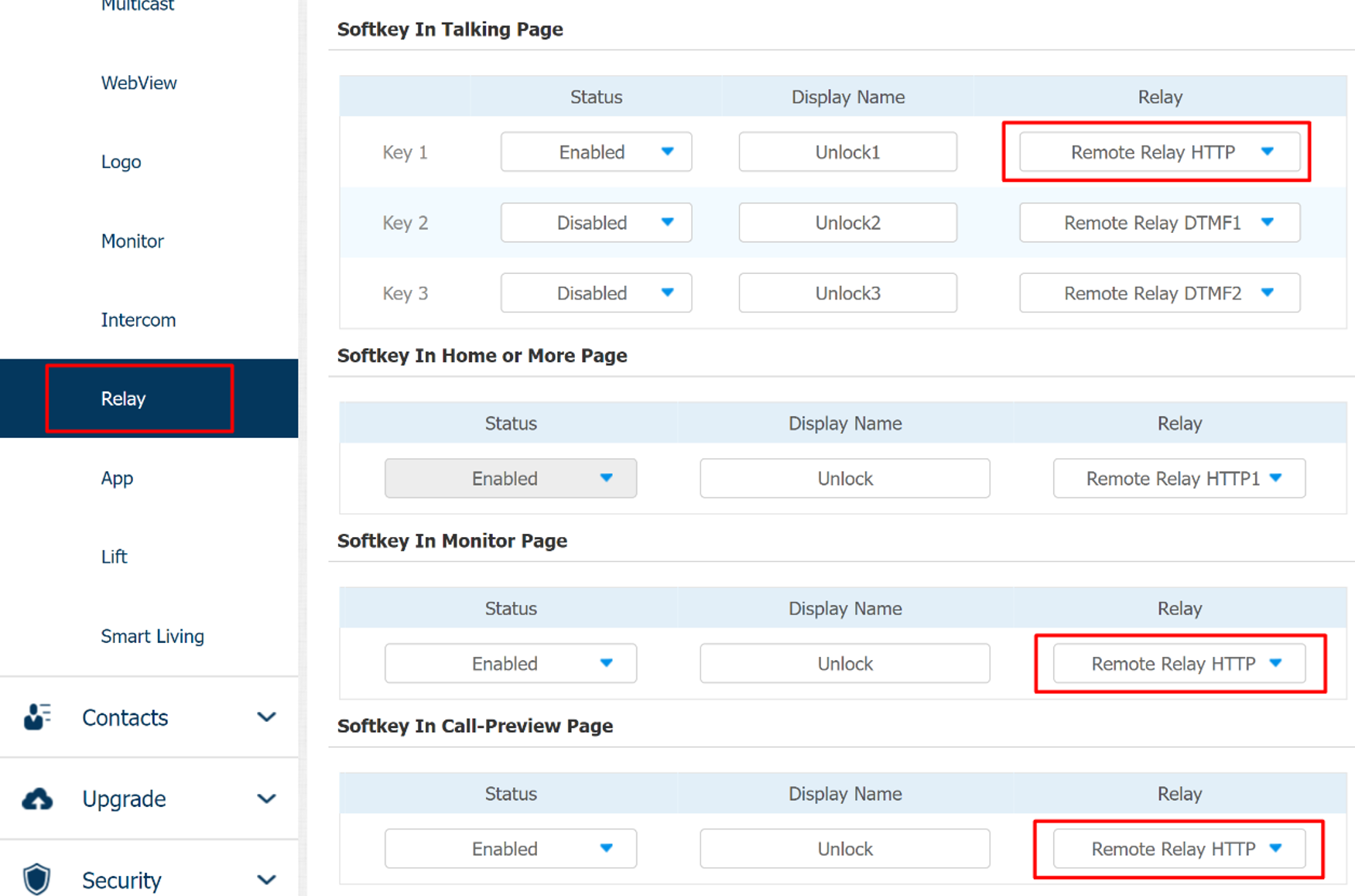Image resolution: width=1355 pixels, height=896 pixels.
Task: Open the Key 1 Status dropdown
Action: point(596,152)
